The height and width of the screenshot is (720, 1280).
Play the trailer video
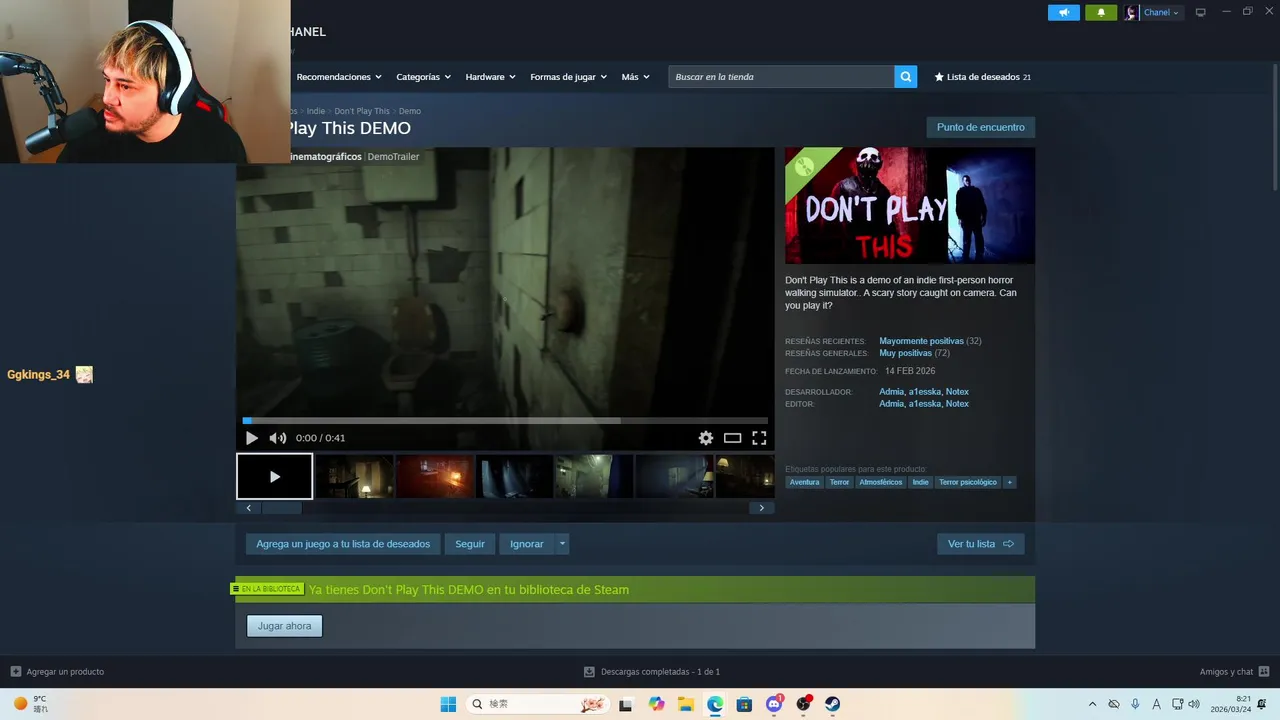click(x=251, y=438)
